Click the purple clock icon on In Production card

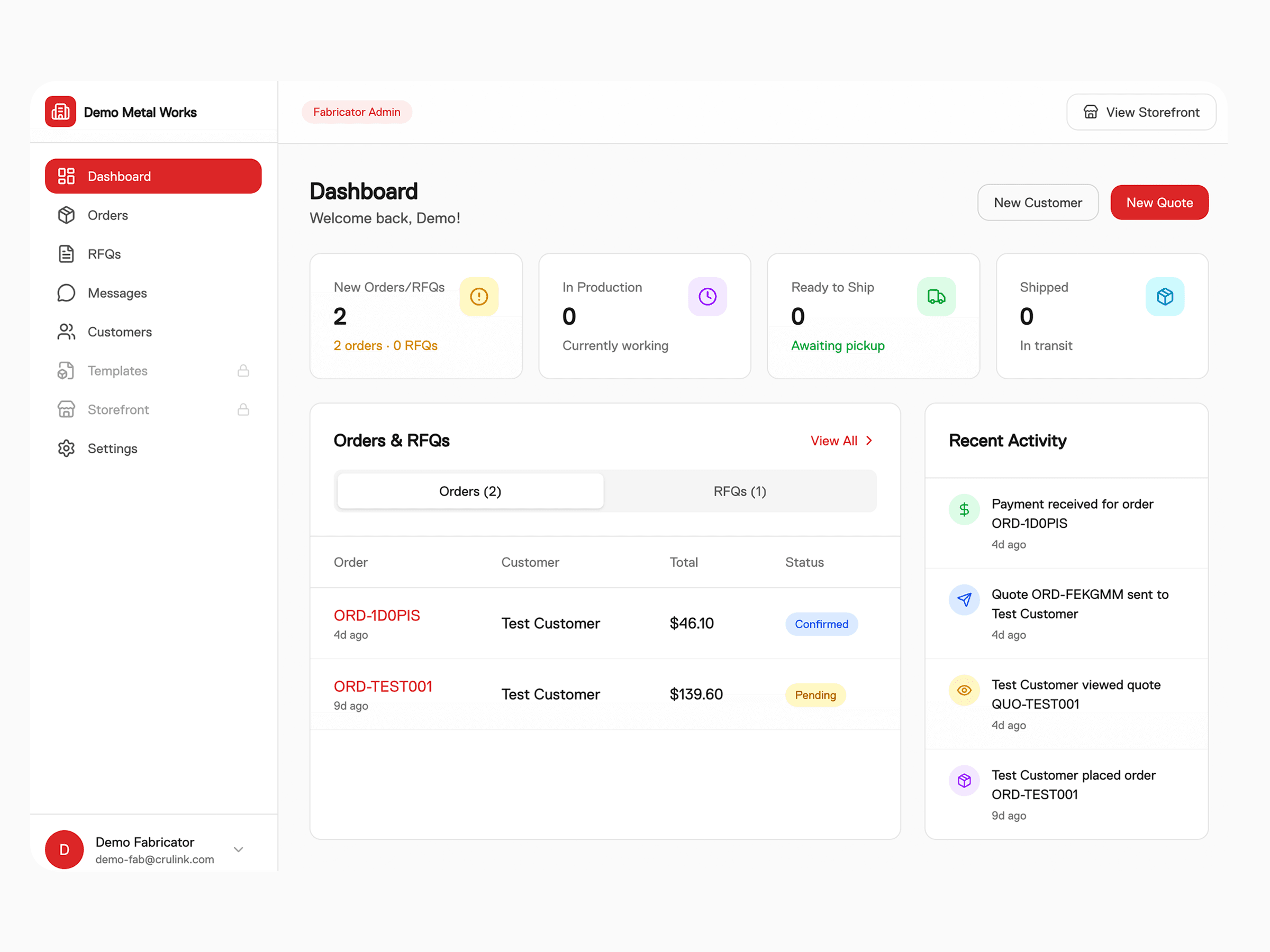tap(707, 297)
